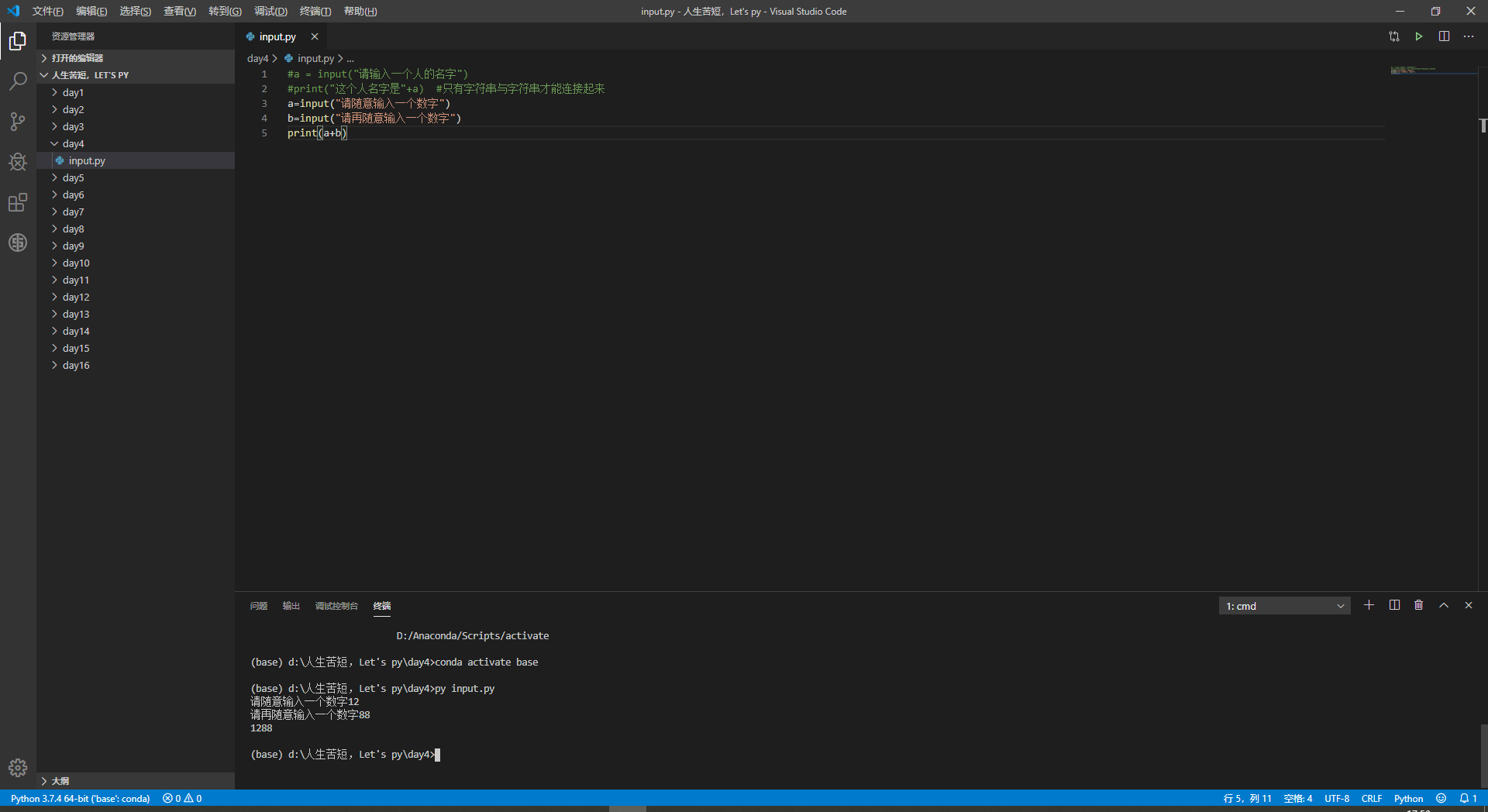Click the 行 5, 列 11 cursor position

pyautogui.click(x=1247, y=798)
